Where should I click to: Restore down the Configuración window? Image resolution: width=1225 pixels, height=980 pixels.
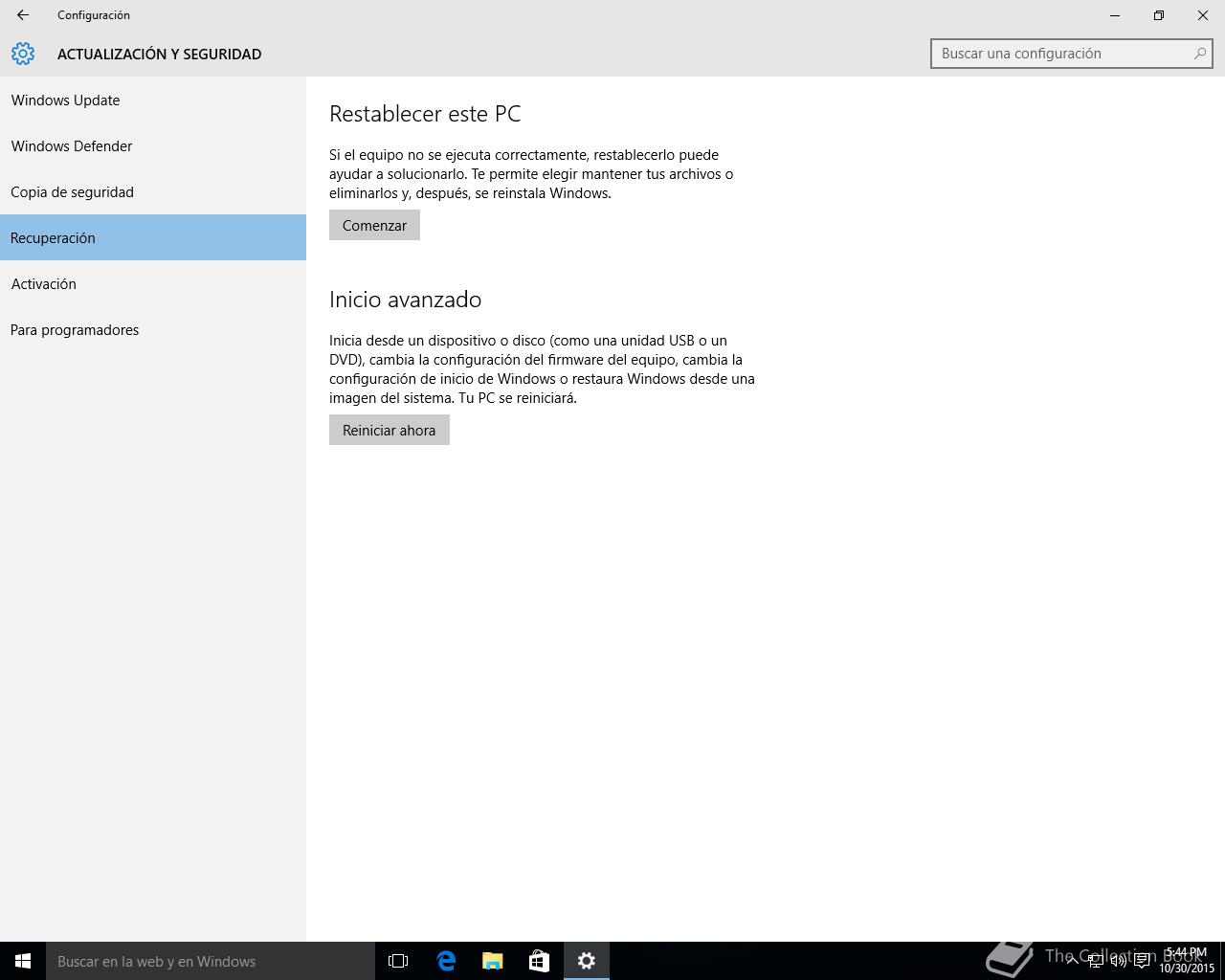click(1159, 15)
